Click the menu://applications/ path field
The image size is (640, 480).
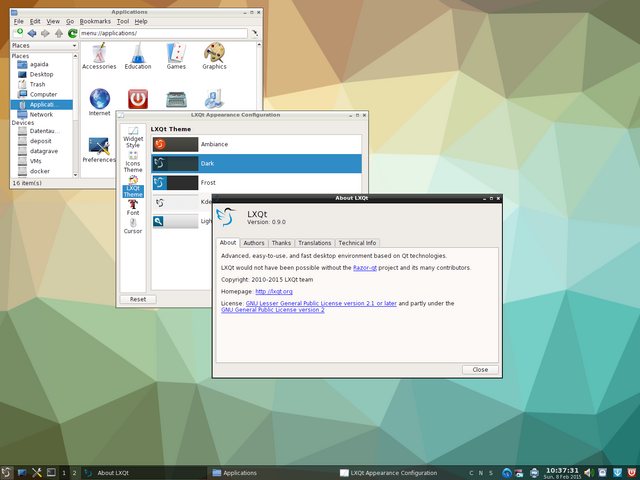coord(163,33)
